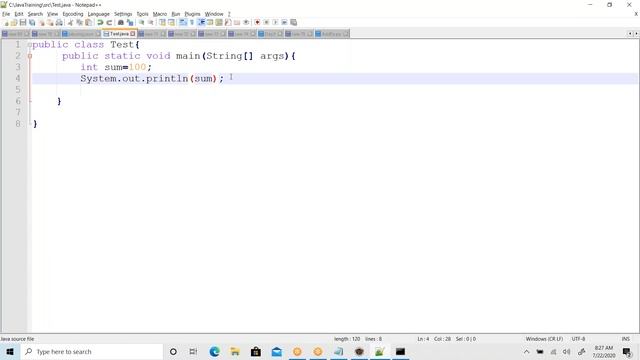Collapse the class fold marker on line 1
Screen dimensions: 640x360
pos(29,44)
